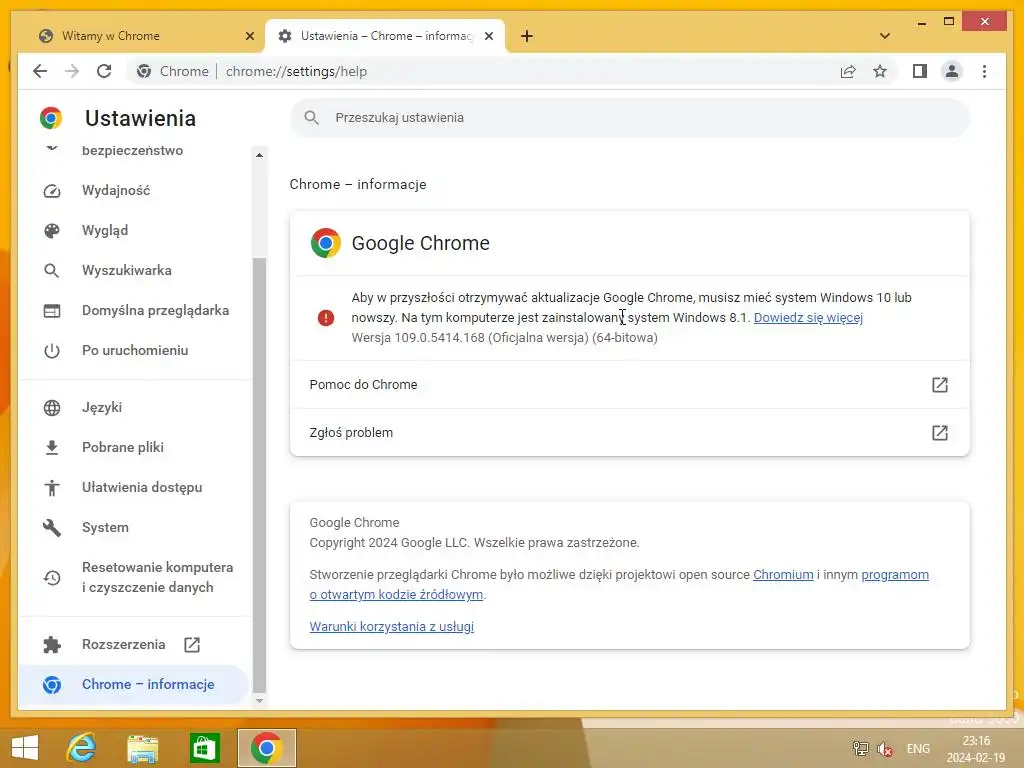The height and width of the screenshot is (768, 1024).
Task: Click the reset history clock icon
Action: (x=52, y=578)
